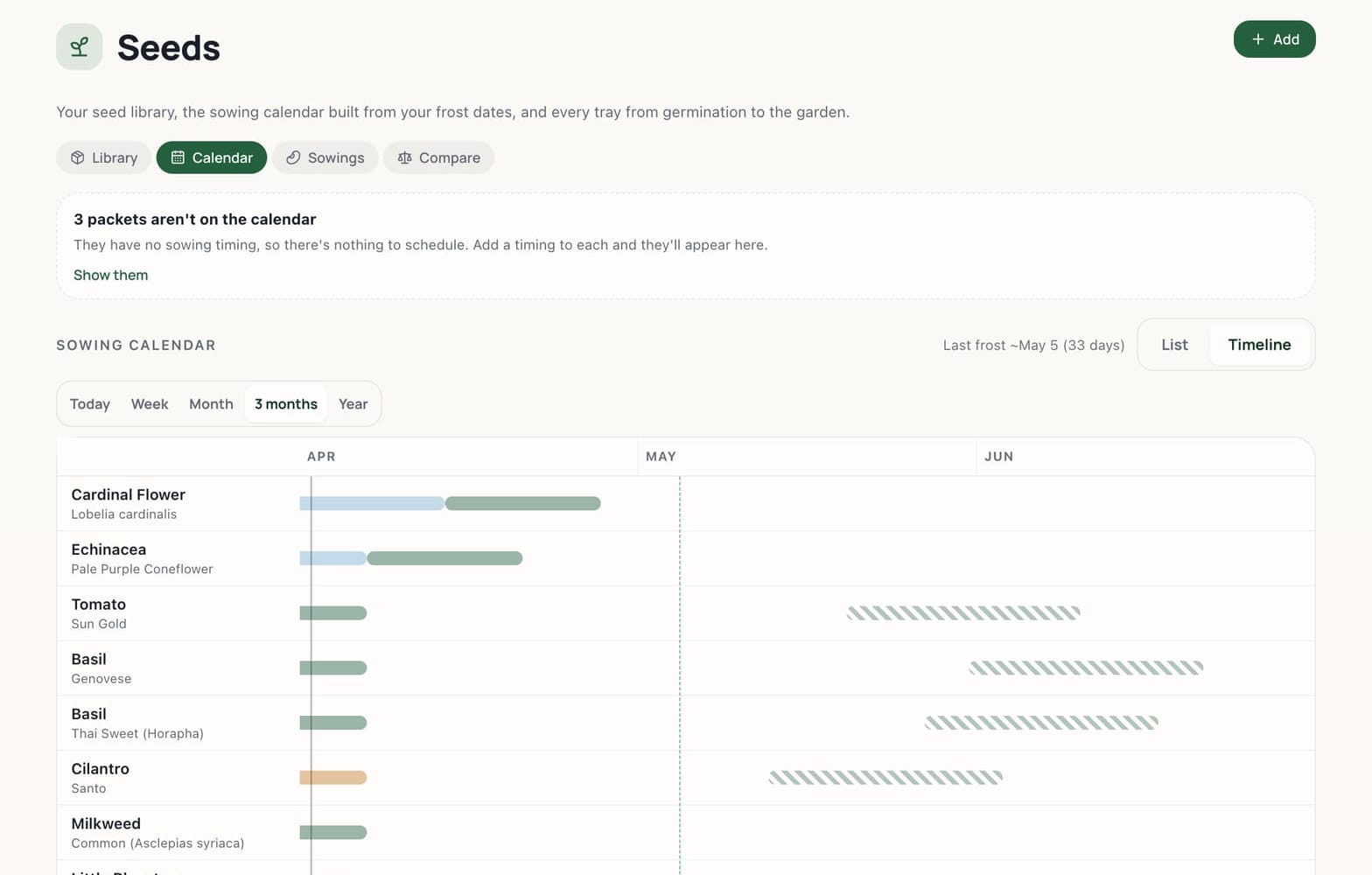Select the Timeline view option
Viewport: 1372px width, 875px height.
[x=1259, y=345]
